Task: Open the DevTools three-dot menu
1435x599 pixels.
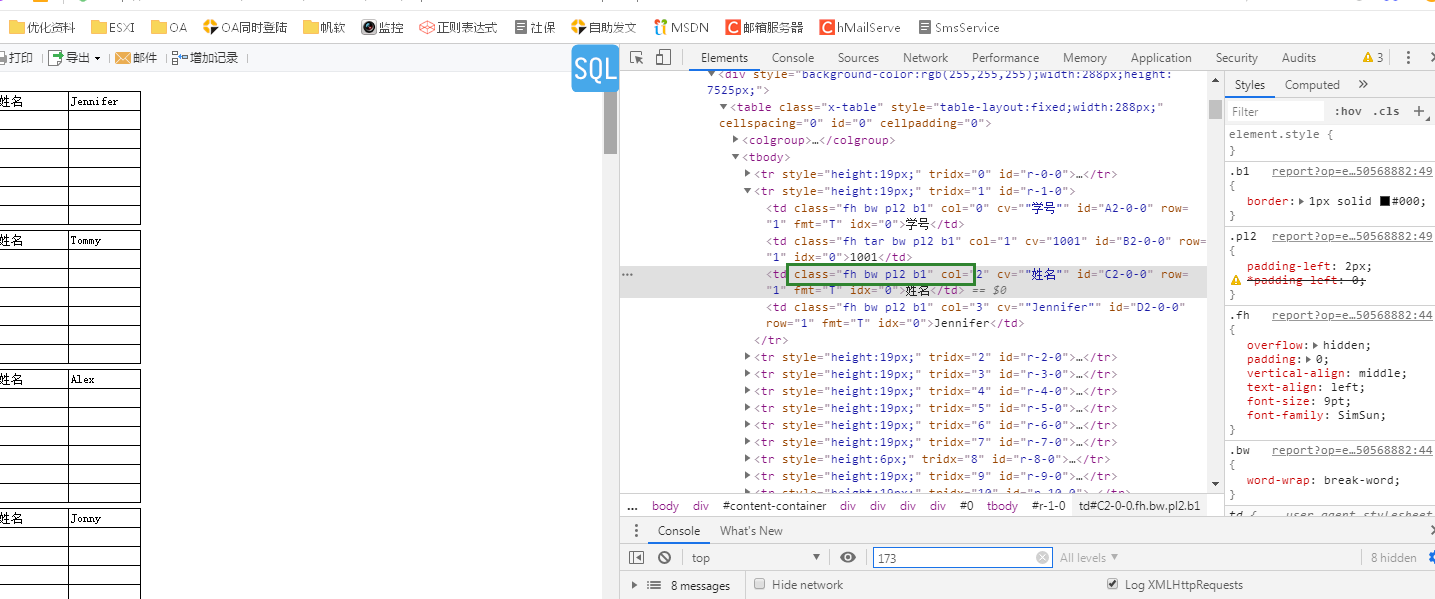Action: coord(1409,58)
